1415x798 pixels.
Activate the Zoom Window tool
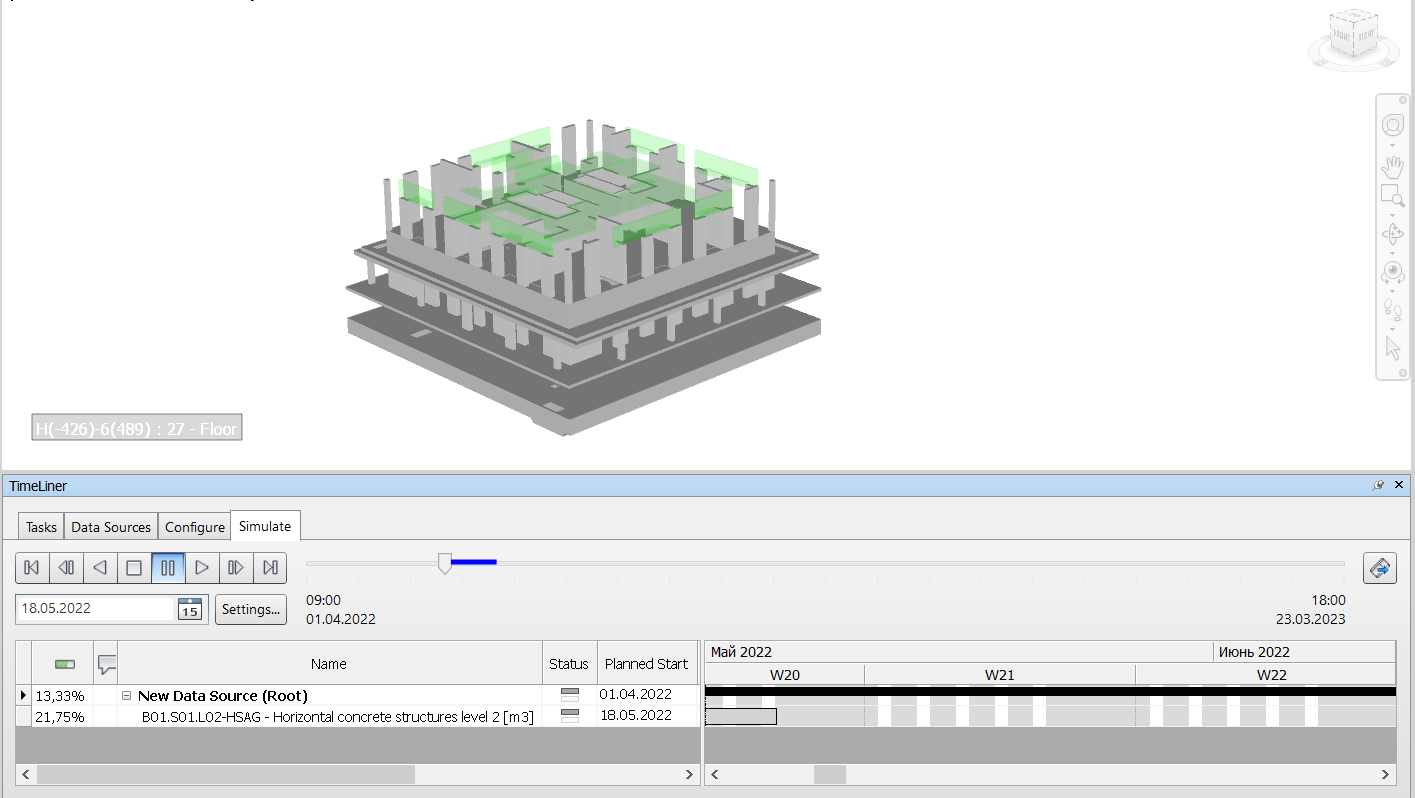1393,195
